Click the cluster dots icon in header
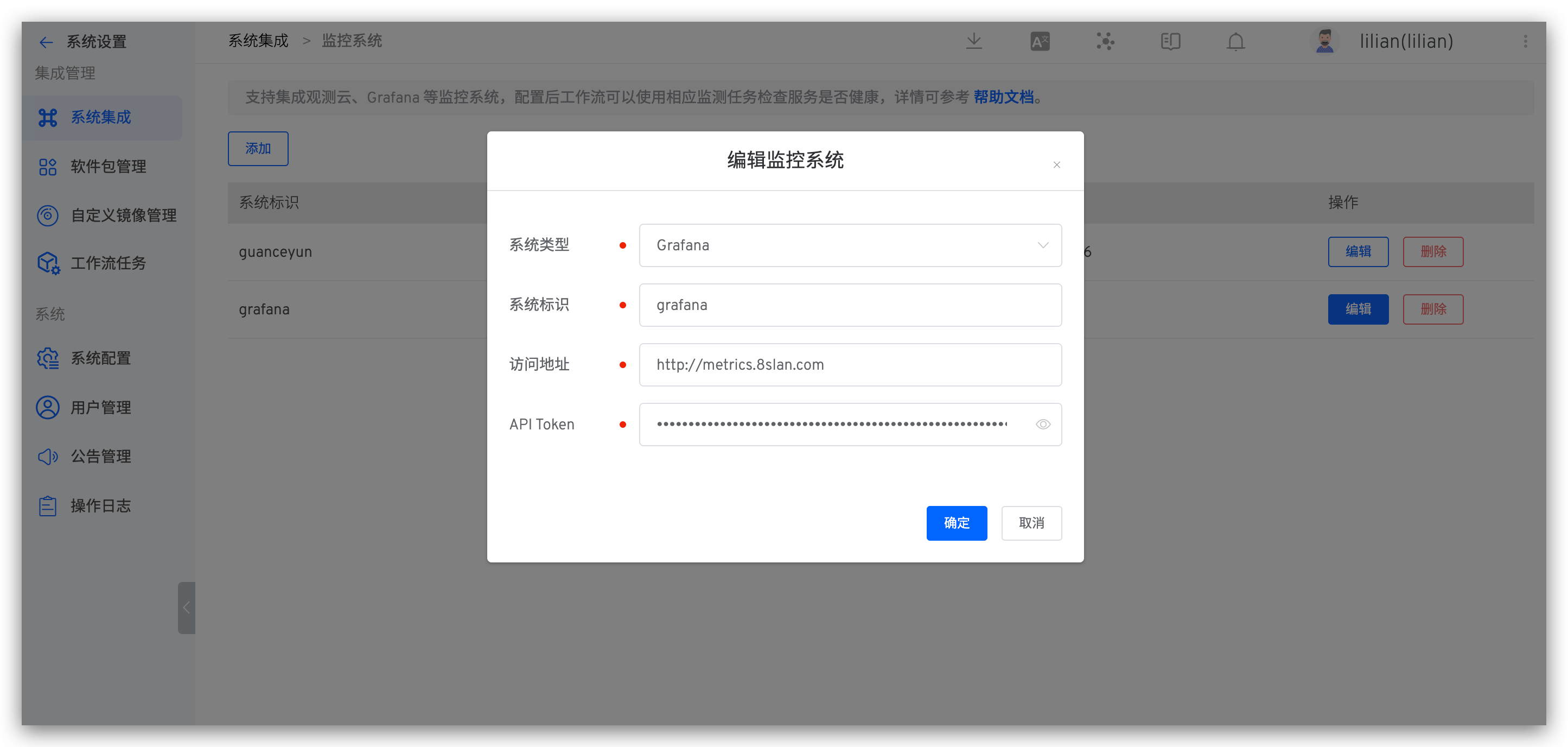1568x747 pixels. click(1105, 41)
